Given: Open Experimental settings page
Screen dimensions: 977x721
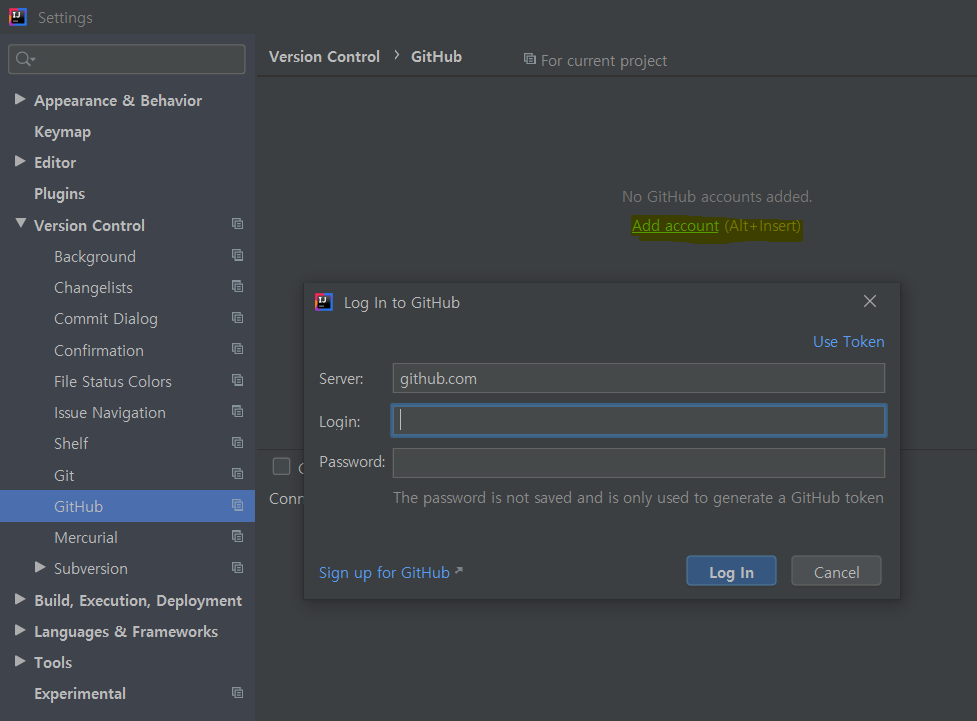Looking at the screenshot, I should (x=80, y=694).
